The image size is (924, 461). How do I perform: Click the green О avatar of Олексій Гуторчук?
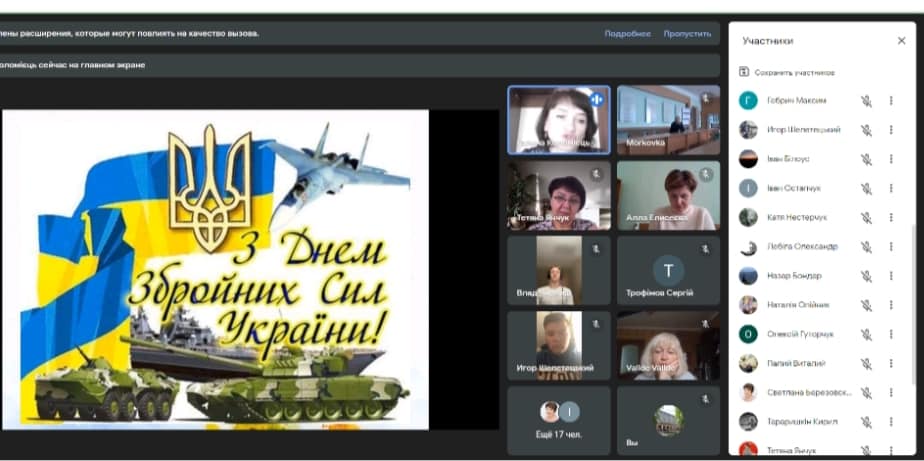748,334
